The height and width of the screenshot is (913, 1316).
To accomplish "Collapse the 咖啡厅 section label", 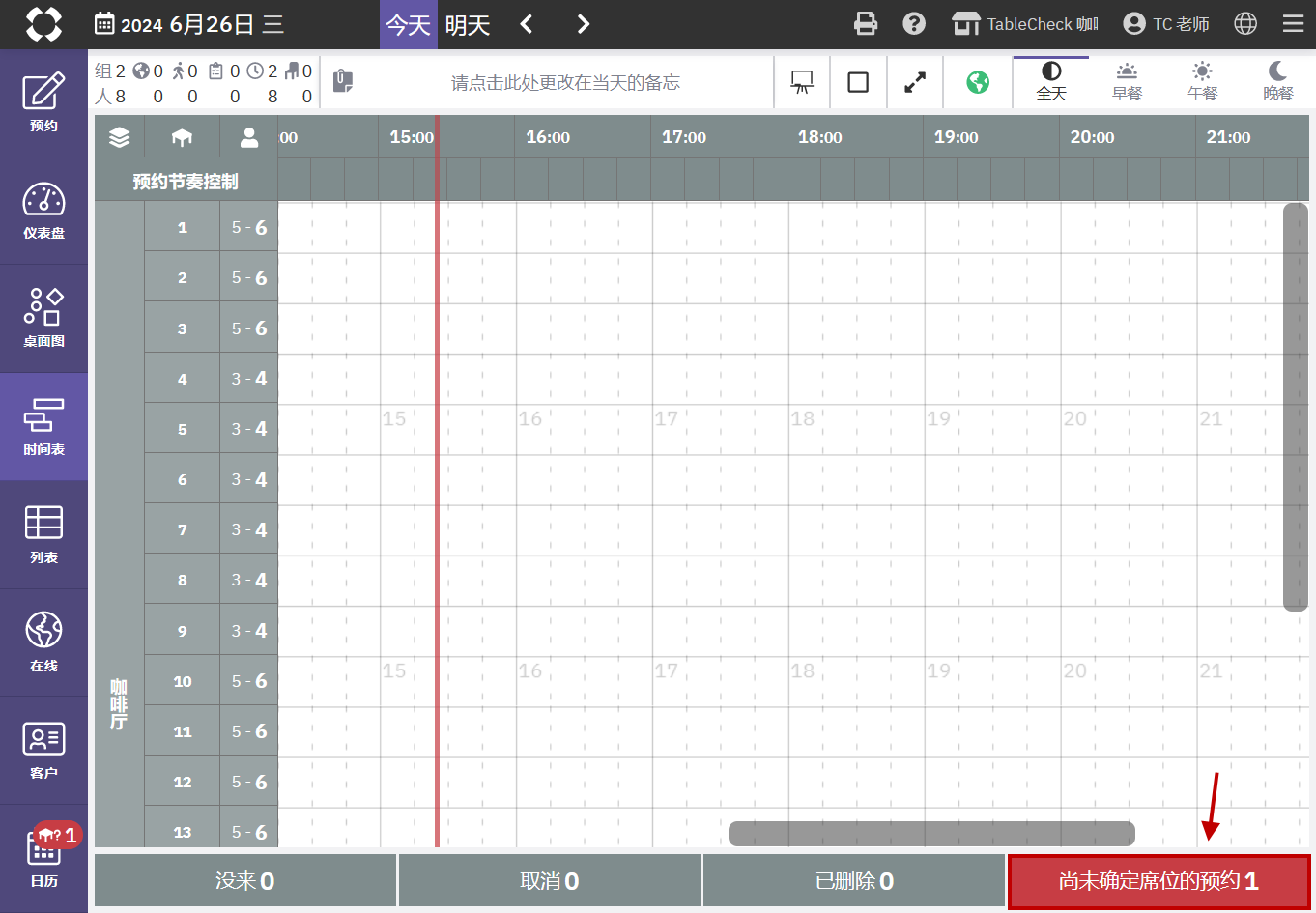I will (x=119, y=703).
